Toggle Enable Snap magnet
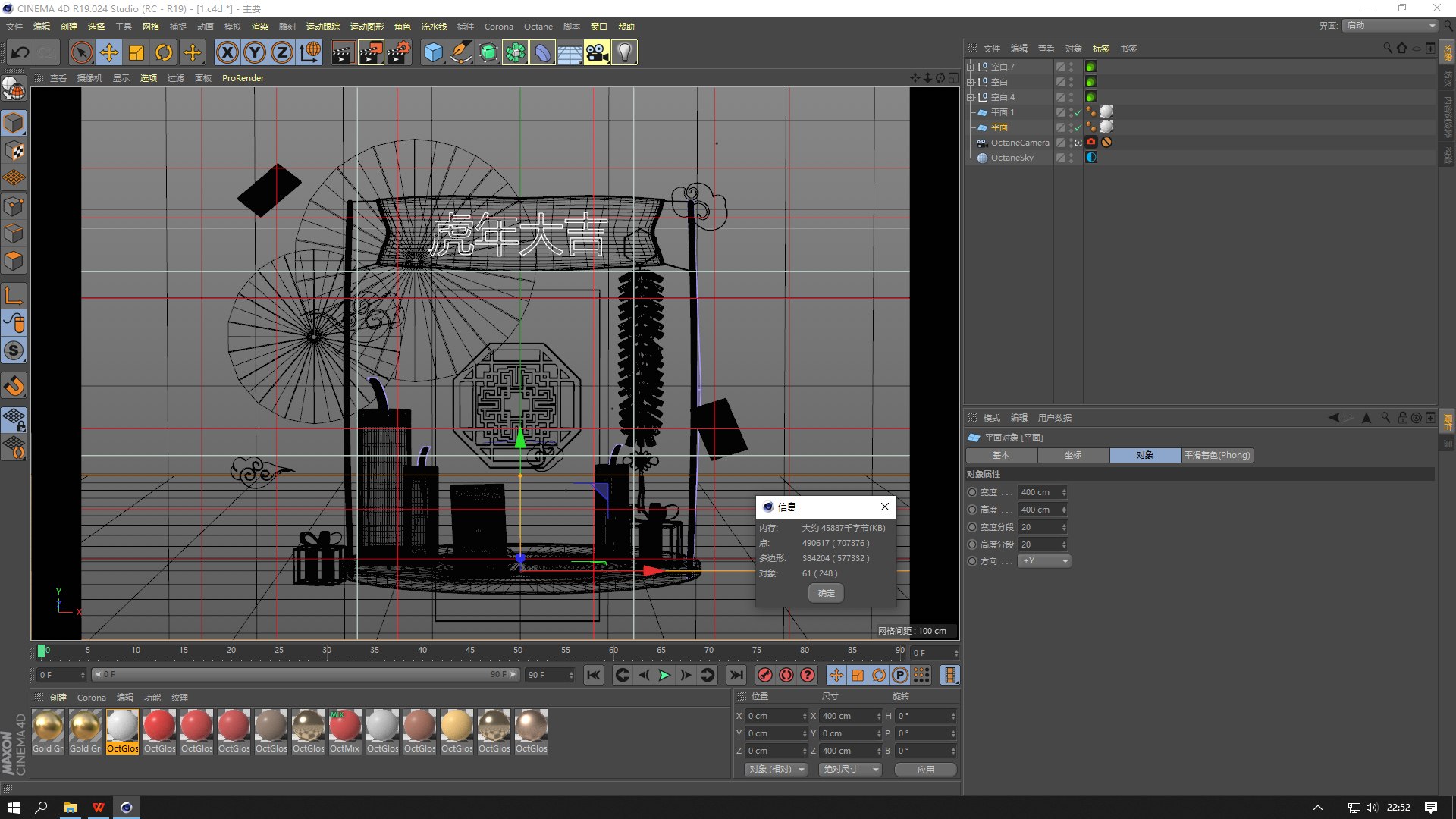The width and height of the screenshot is (1456, 819). (x=14, y=386)
